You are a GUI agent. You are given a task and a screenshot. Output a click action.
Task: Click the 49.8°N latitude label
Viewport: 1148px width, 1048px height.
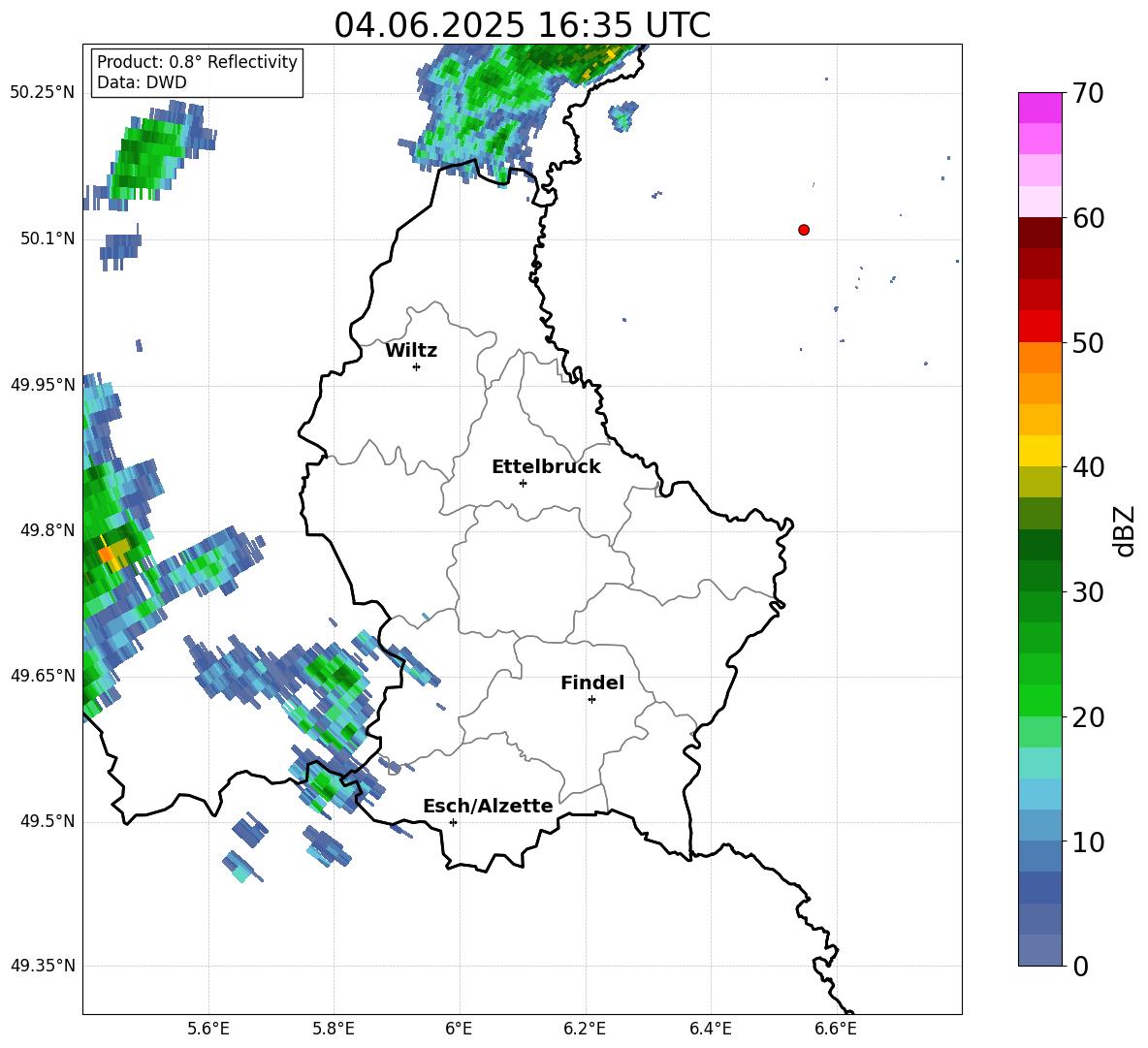(x=47, y=530)
